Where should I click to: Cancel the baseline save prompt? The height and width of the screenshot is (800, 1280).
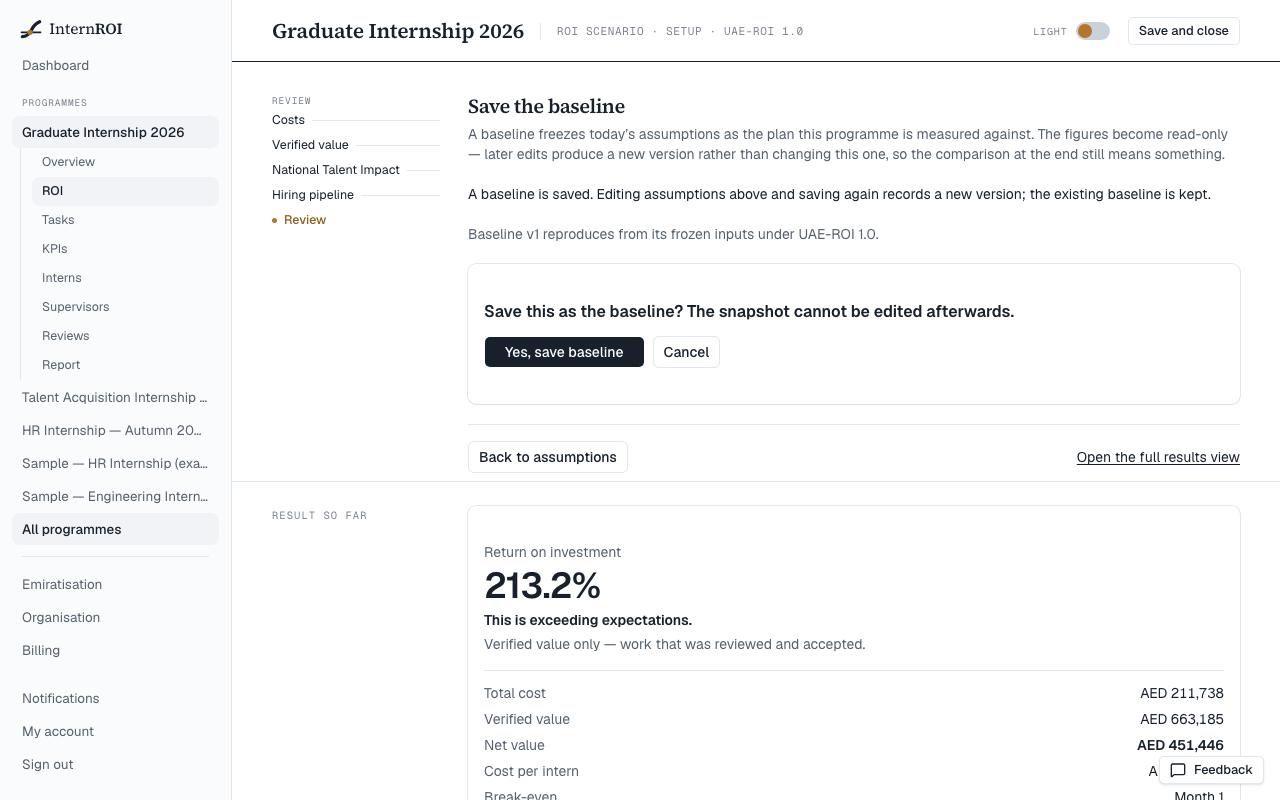point(686,352)
